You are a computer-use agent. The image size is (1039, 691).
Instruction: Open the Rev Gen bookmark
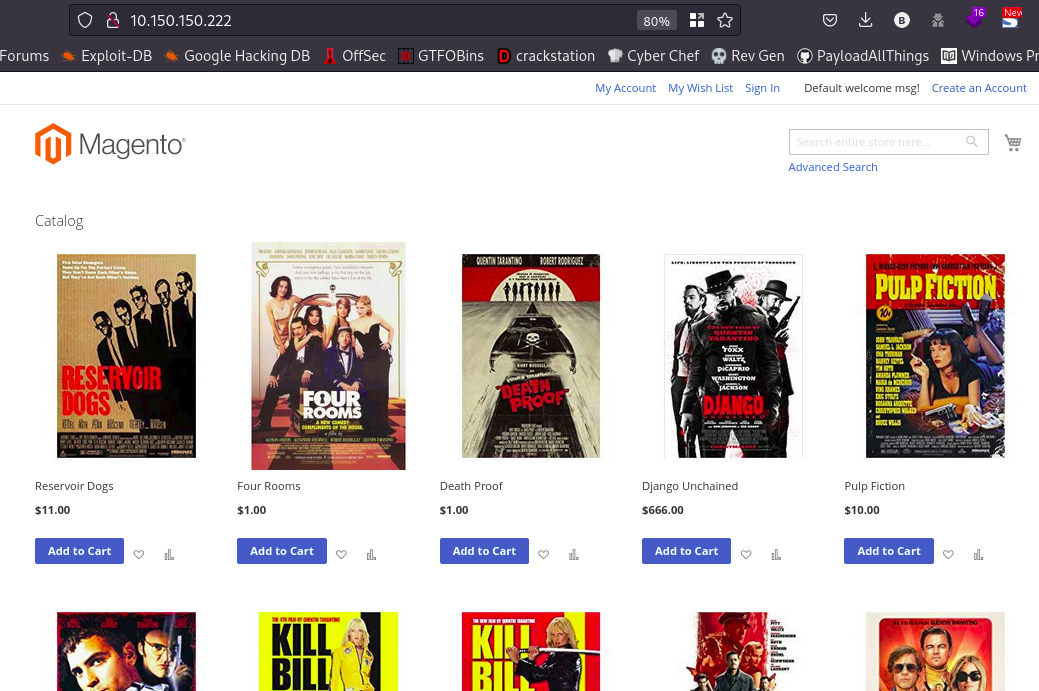748,56
